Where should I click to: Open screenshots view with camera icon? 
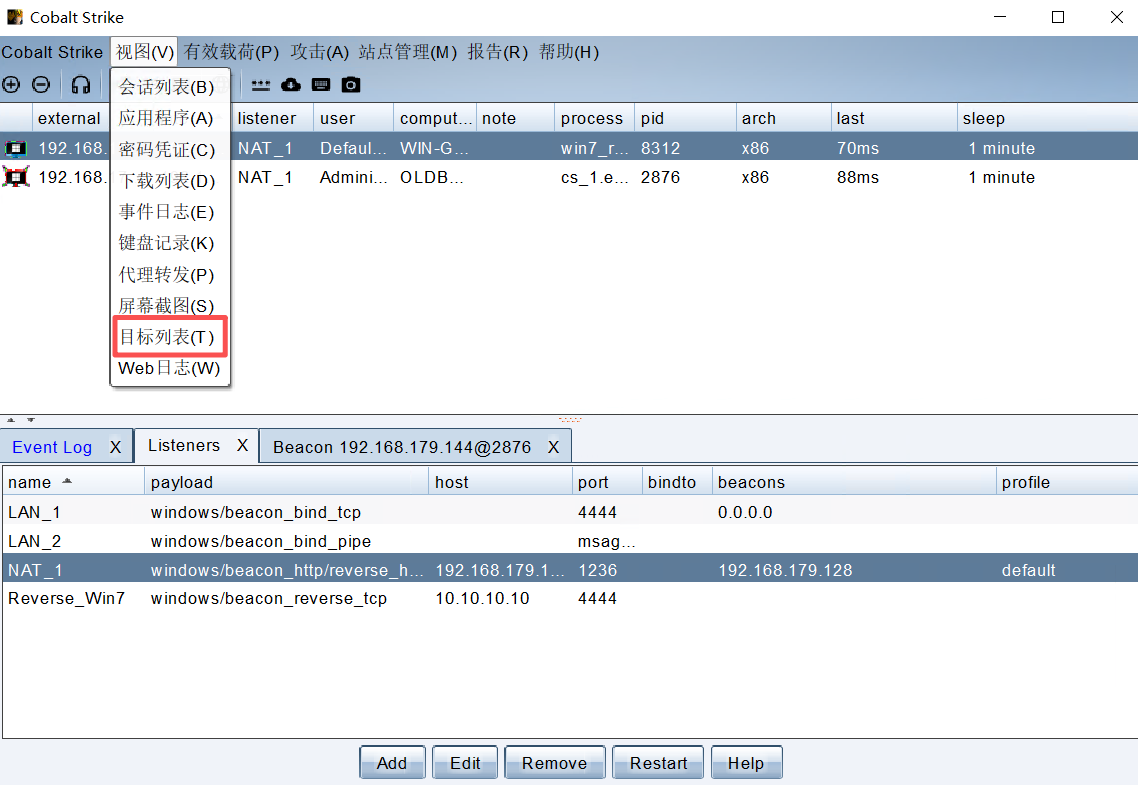[x=351, y=85]
